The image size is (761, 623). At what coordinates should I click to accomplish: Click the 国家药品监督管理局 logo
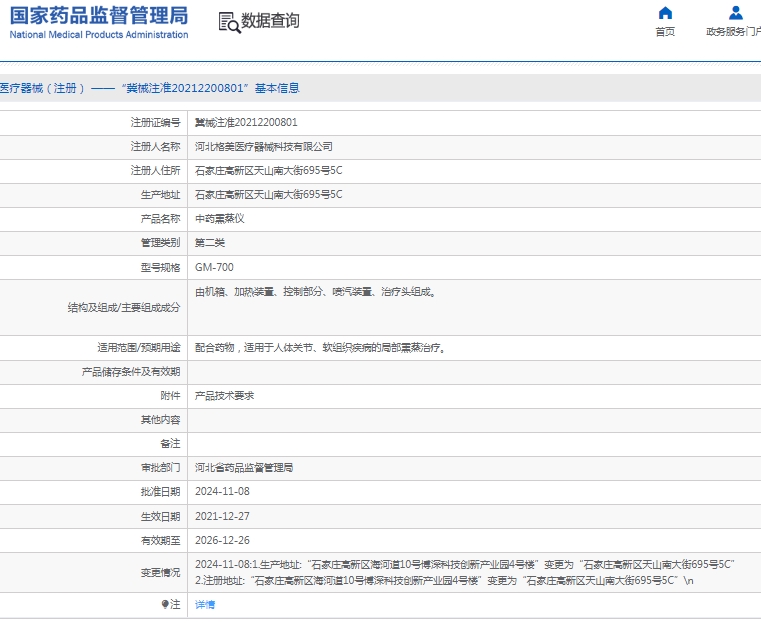click(x=99, y=22)
